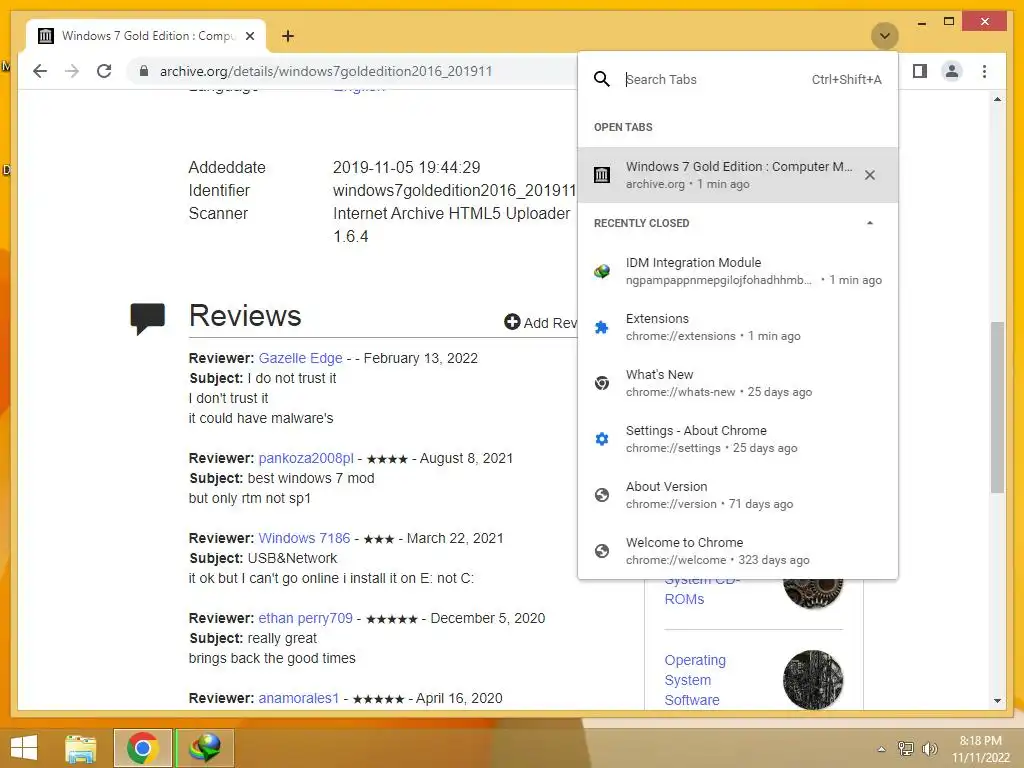The height and width of the screenshot is (768, 1024).
Task: Close the Windows 7 Gold Edition tab
Action: pyautogui.click(x=250, y=36)
